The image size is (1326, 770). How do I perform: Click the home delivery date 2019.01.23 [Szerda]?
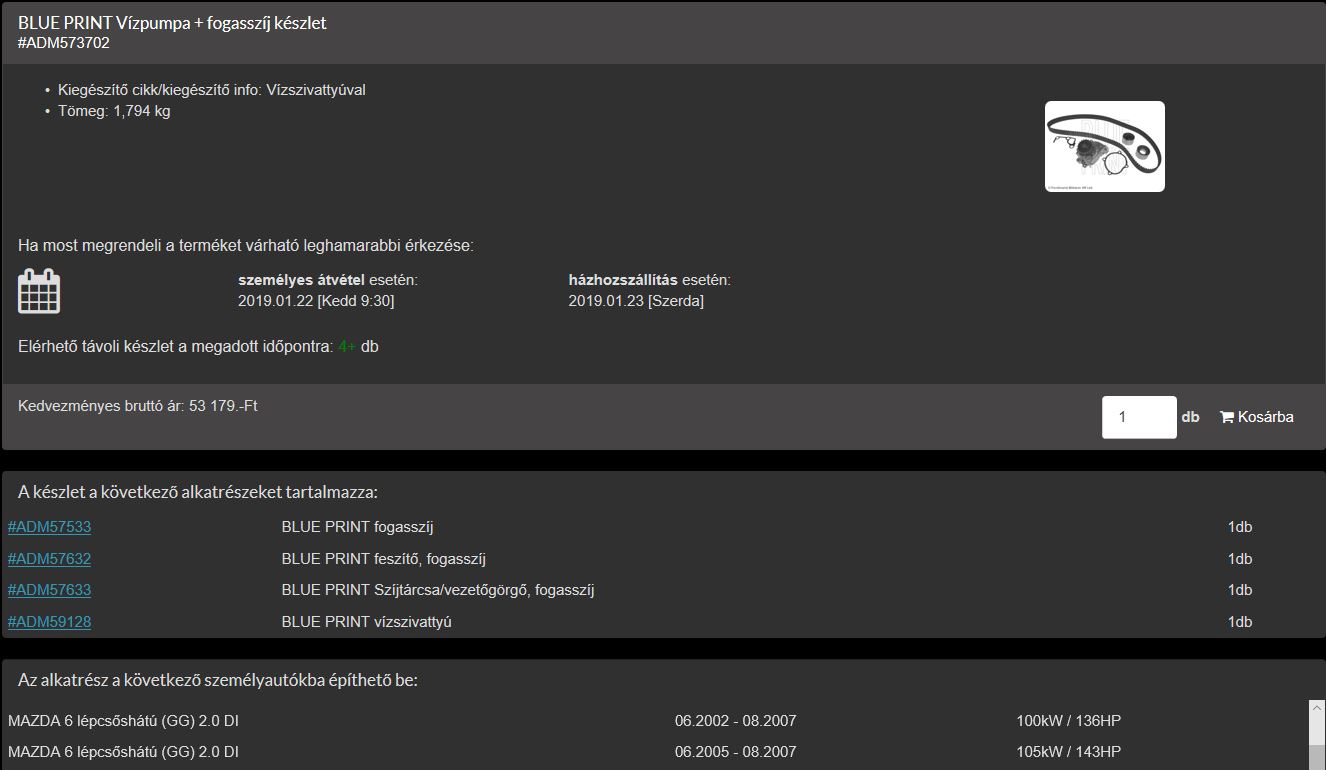tap(636, 301)
